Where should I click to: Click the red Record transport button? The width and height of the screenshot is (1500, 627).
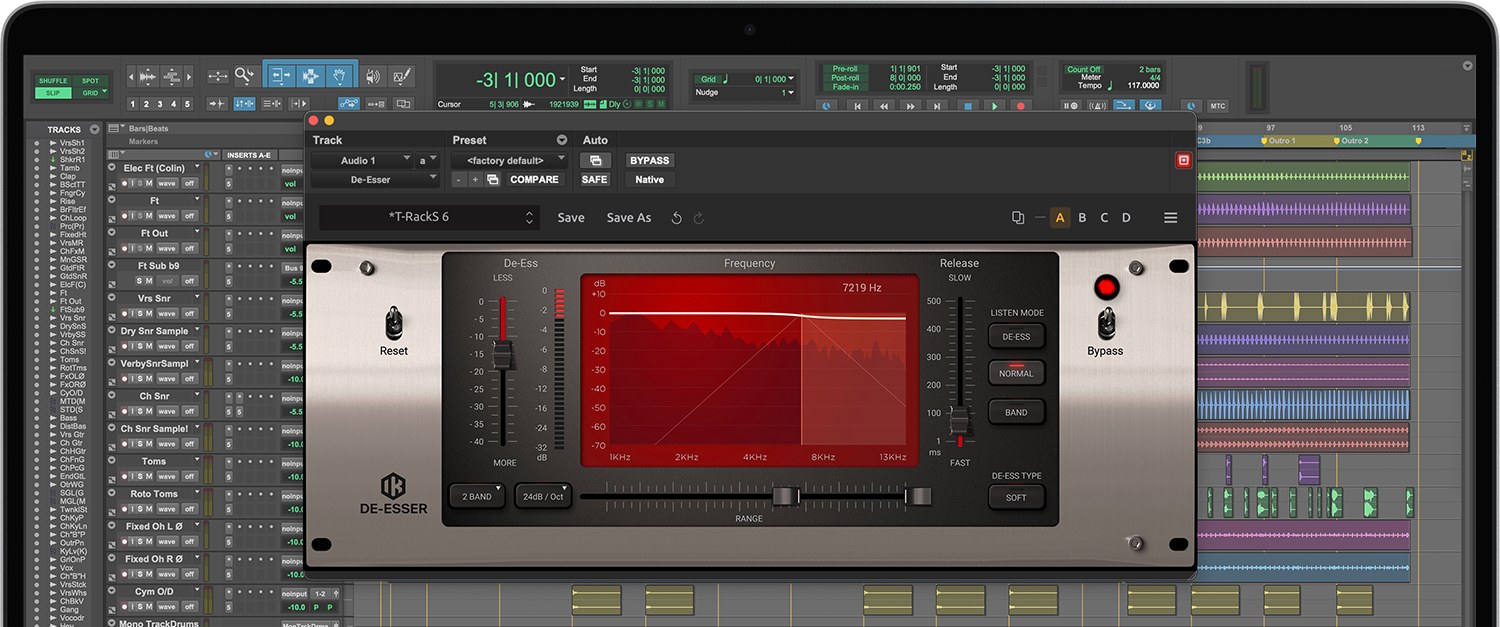coord(1020,106)
